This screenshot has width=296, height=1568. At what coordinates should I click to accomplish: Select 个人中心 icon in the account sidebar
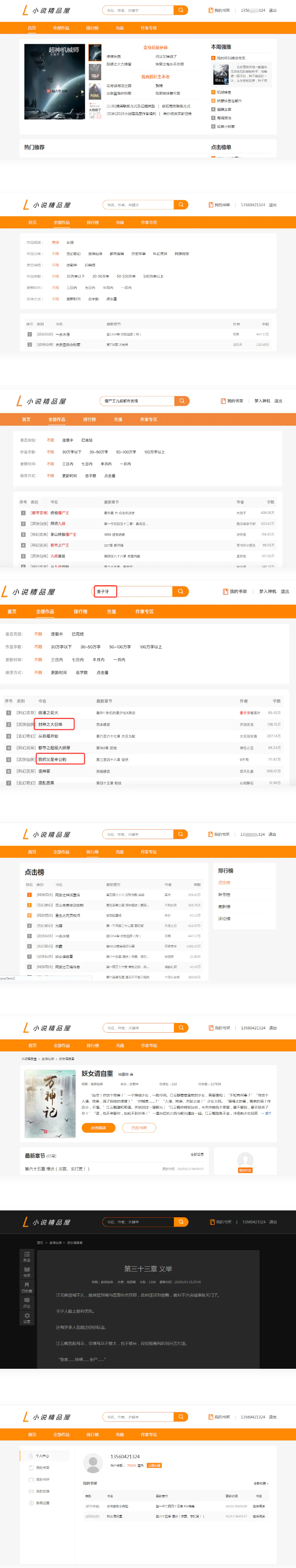[x=31, y=1456]
